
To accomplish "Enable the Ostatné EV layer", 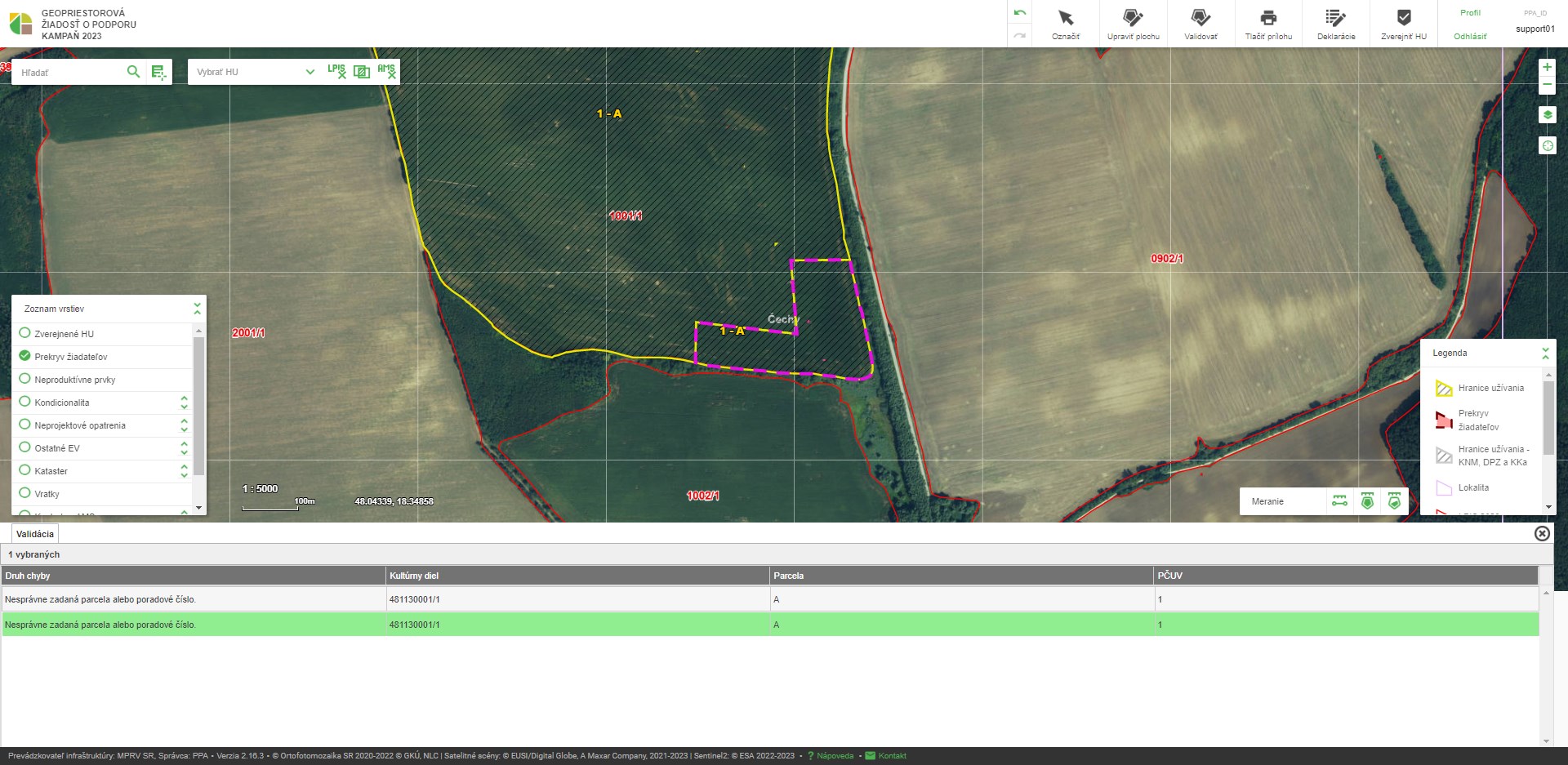I will point(24,447).
